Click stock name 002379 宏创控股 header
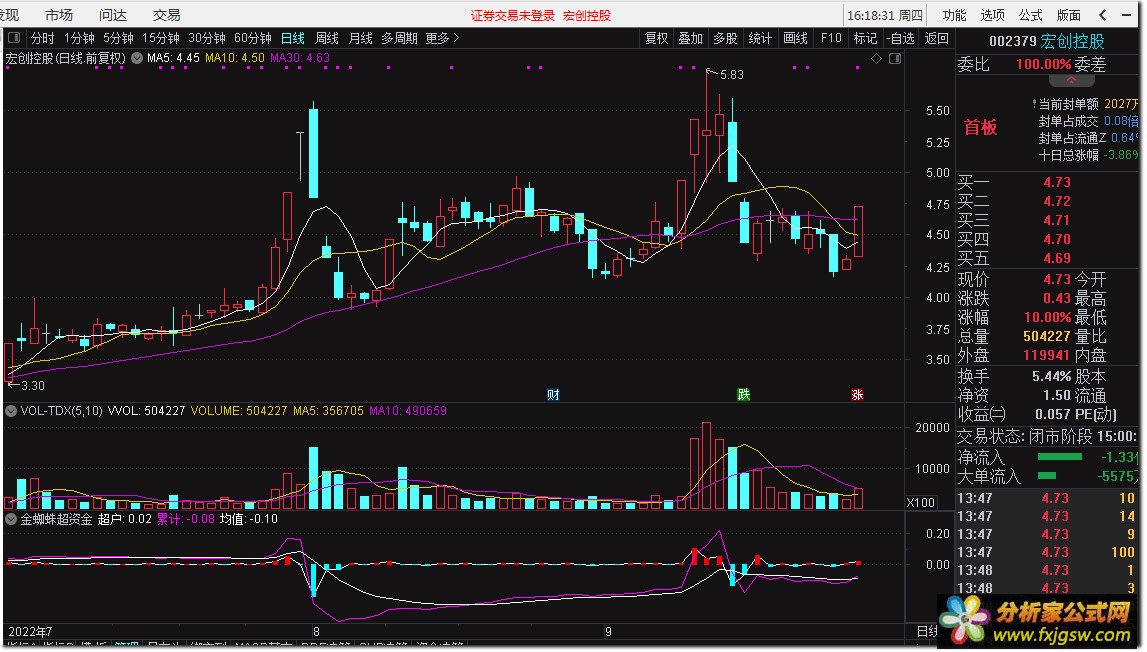This screenshot has height=652, width=1147. [x=1046, y=41]
